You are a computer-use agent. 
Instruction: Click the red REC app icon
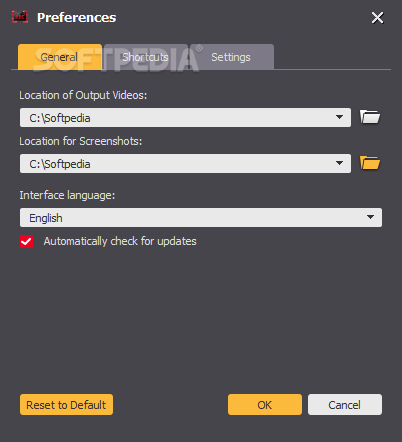(20, 17)
